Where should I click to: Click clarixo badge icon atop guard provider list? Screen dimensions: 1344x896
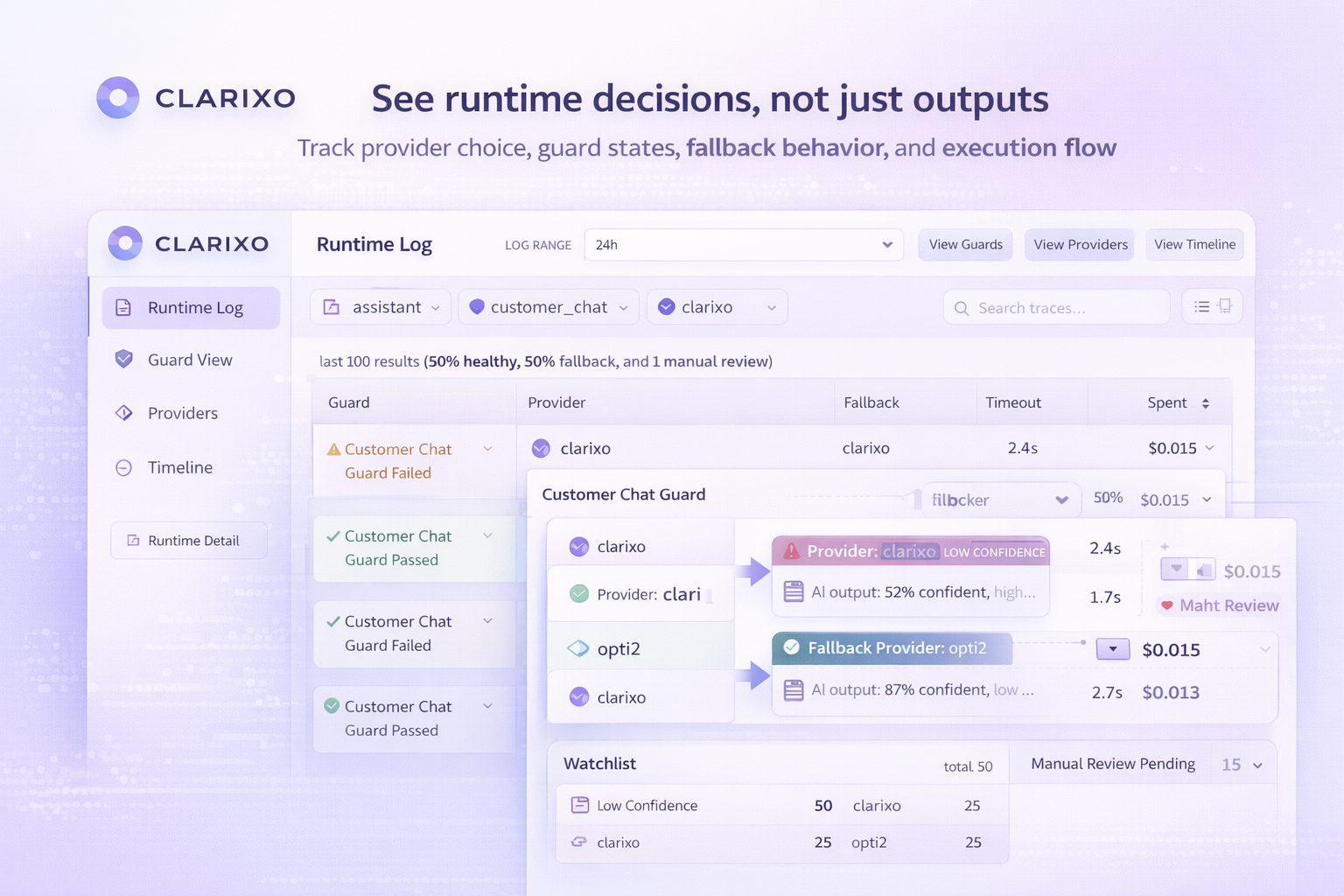click(579, 547)
